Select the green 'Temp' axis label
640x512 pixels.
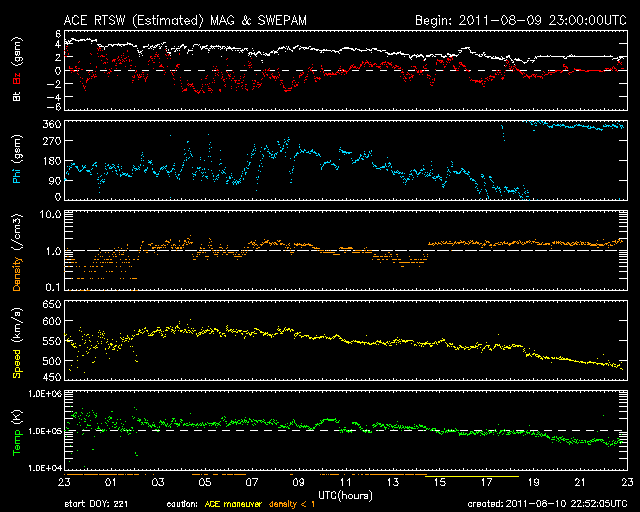click(16, 442)
